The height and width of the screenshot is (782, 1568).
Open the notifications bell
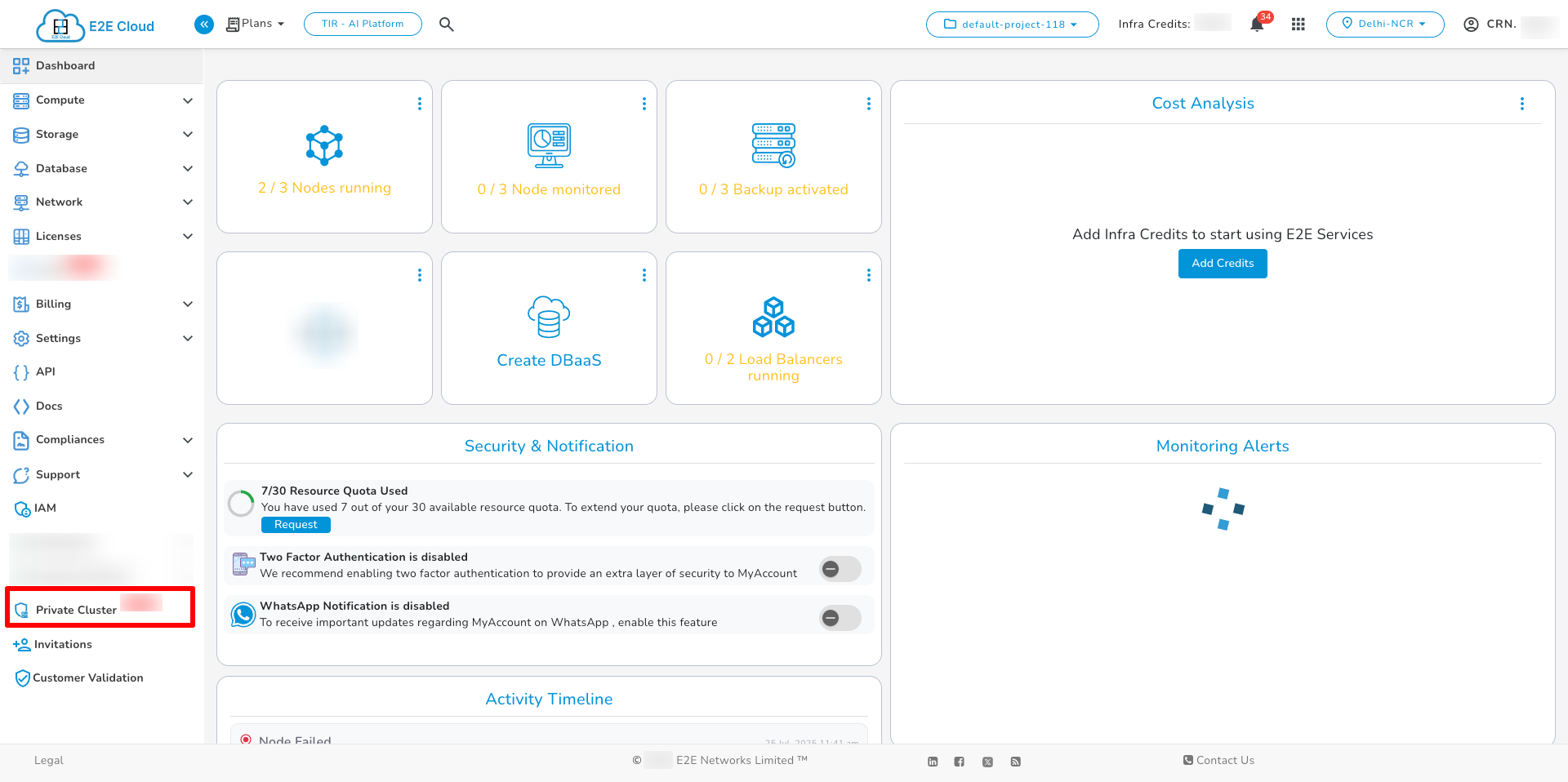click(x=1255, y=24)
